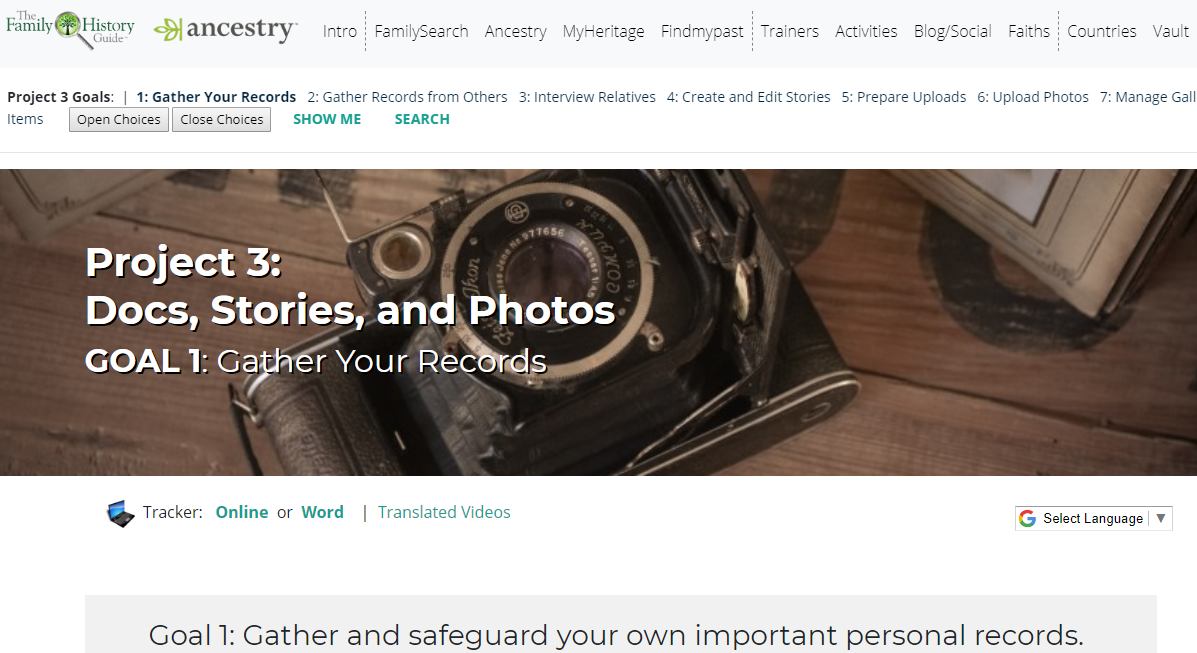
Task: Click the laptop Tracker icon
Action: coord(120,513)
